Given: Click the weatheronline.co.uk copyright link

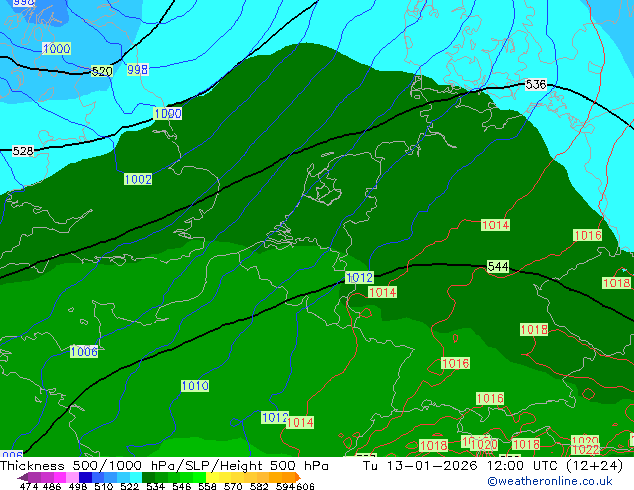Looking at the screenshot, I should point(550,481).
